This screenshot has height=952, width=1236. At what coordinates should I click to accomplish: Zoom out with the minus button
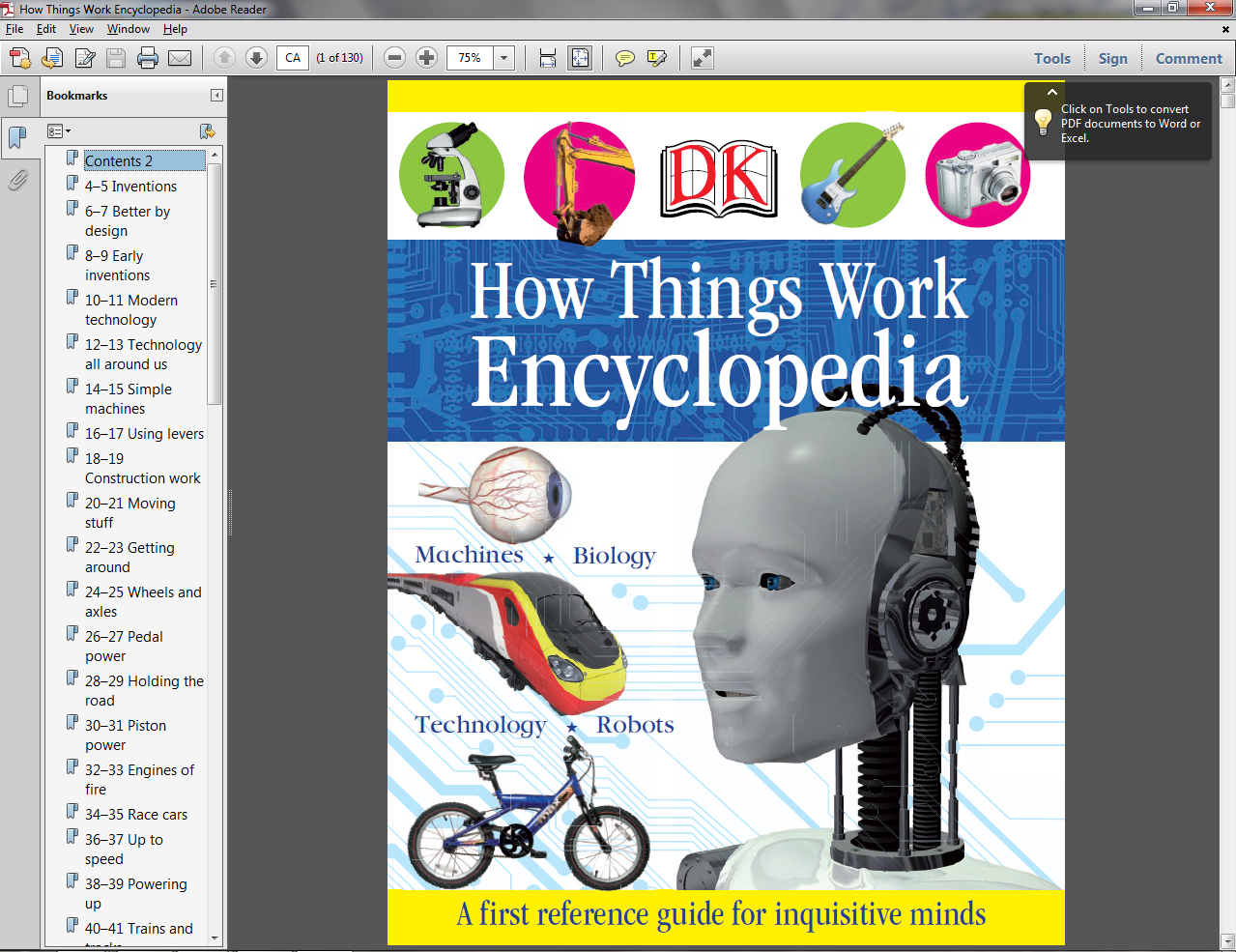tap(394, 58)
